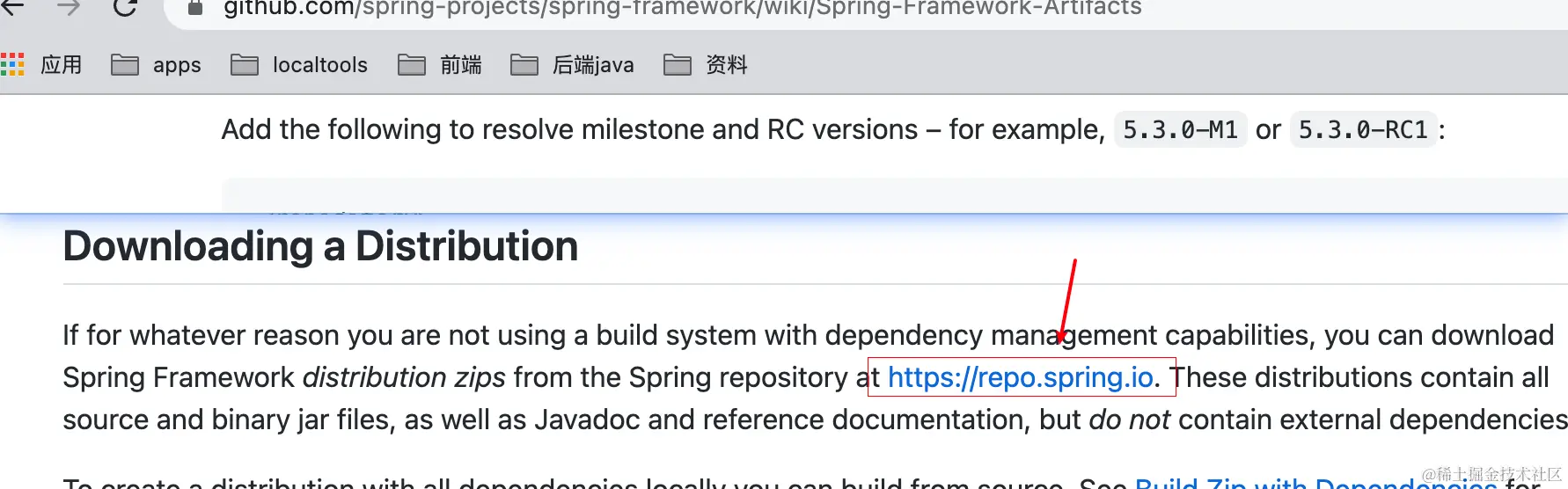Reload the current GitHub wiki page
Viewport: 1568px width, 489px height.
click(125, 7)
